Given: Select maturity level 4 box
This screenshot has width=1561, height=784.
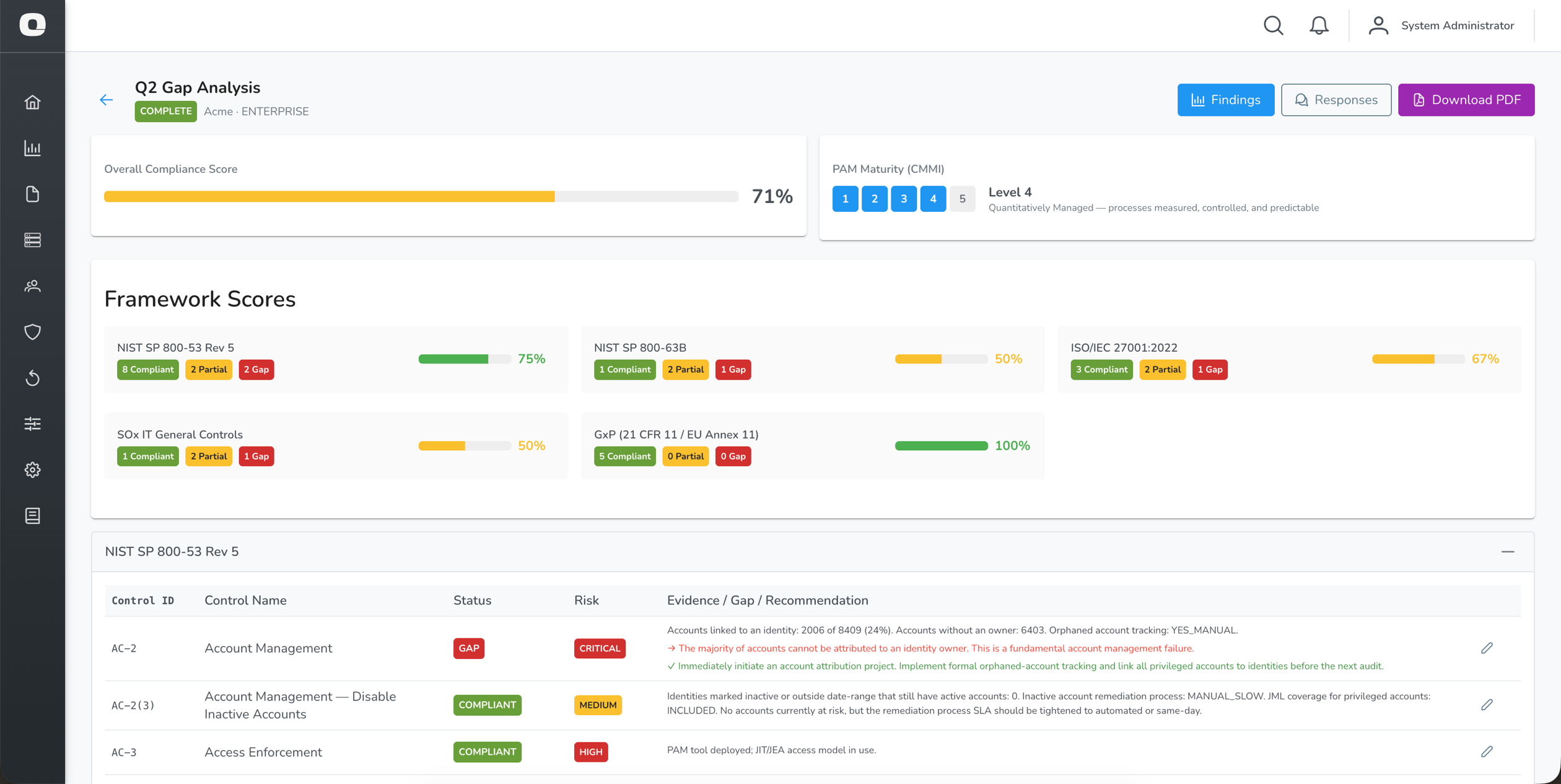Looking at the screenshot, I should click(x=933, y=199).
